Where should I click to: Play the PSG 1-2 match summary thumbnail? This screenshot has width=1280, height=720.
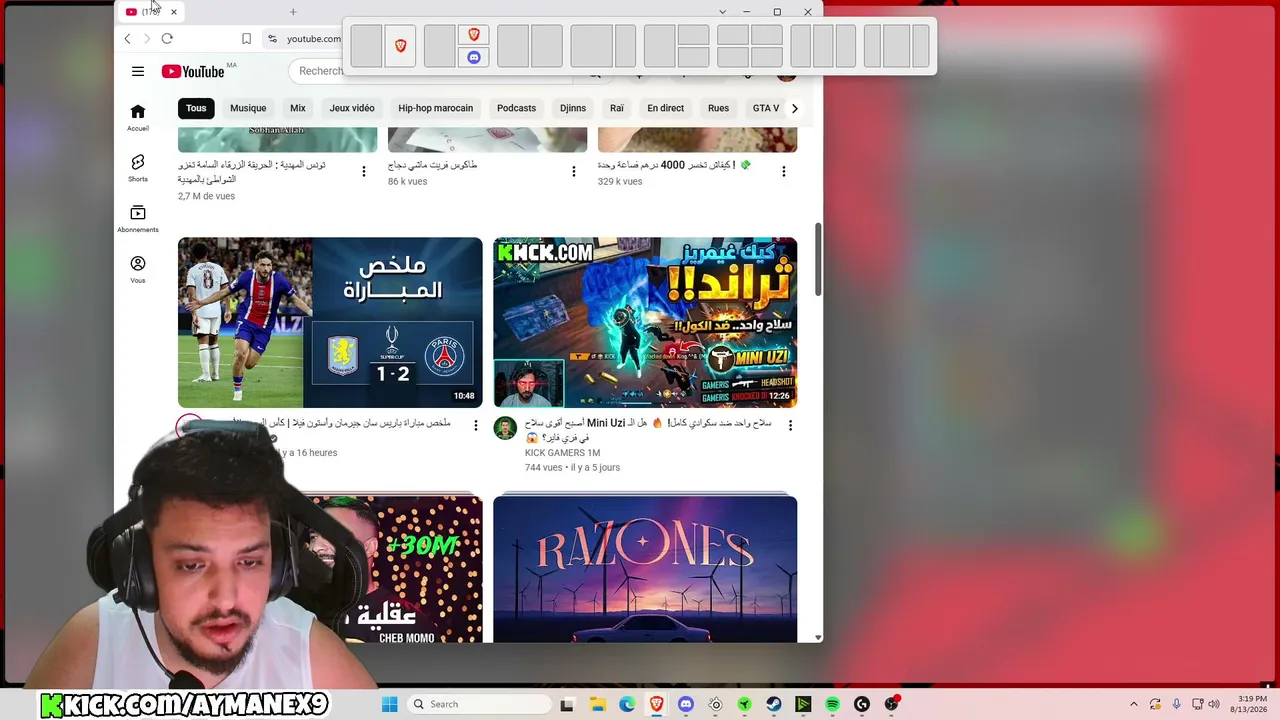point(330,323)
